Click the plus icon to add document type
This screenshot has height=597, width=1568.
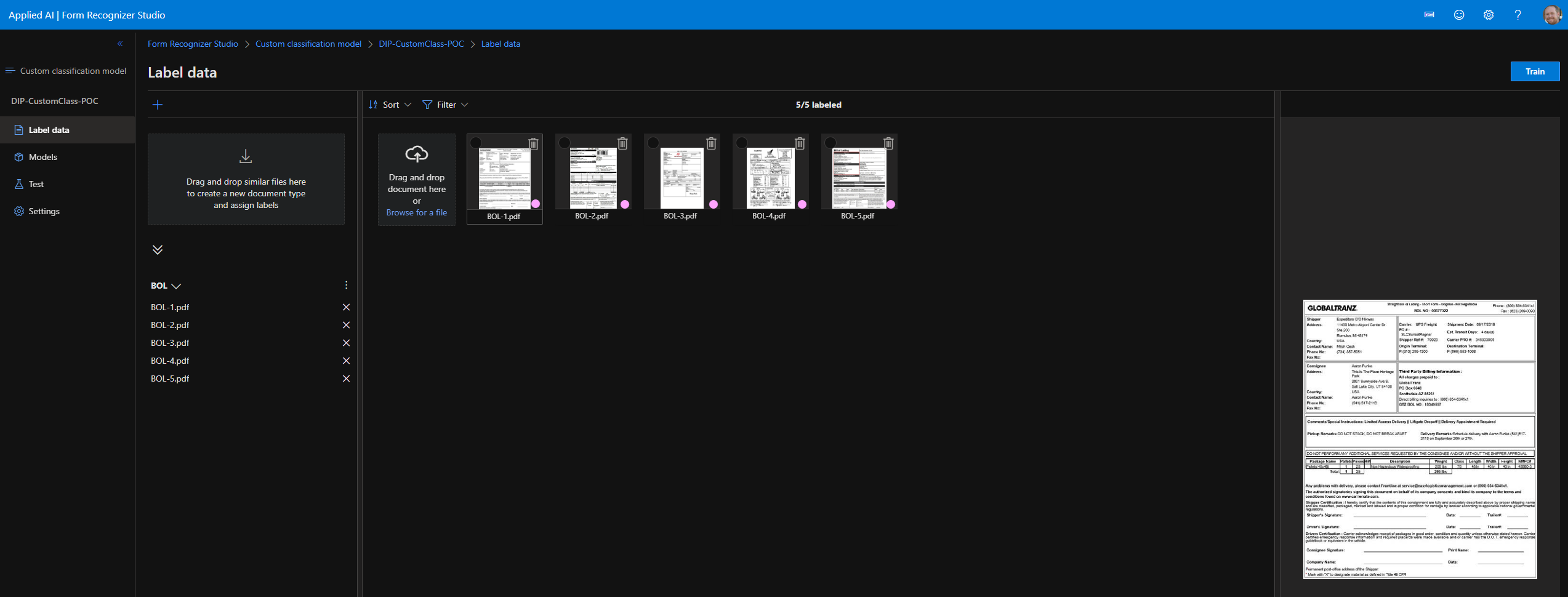pos(158,105)
